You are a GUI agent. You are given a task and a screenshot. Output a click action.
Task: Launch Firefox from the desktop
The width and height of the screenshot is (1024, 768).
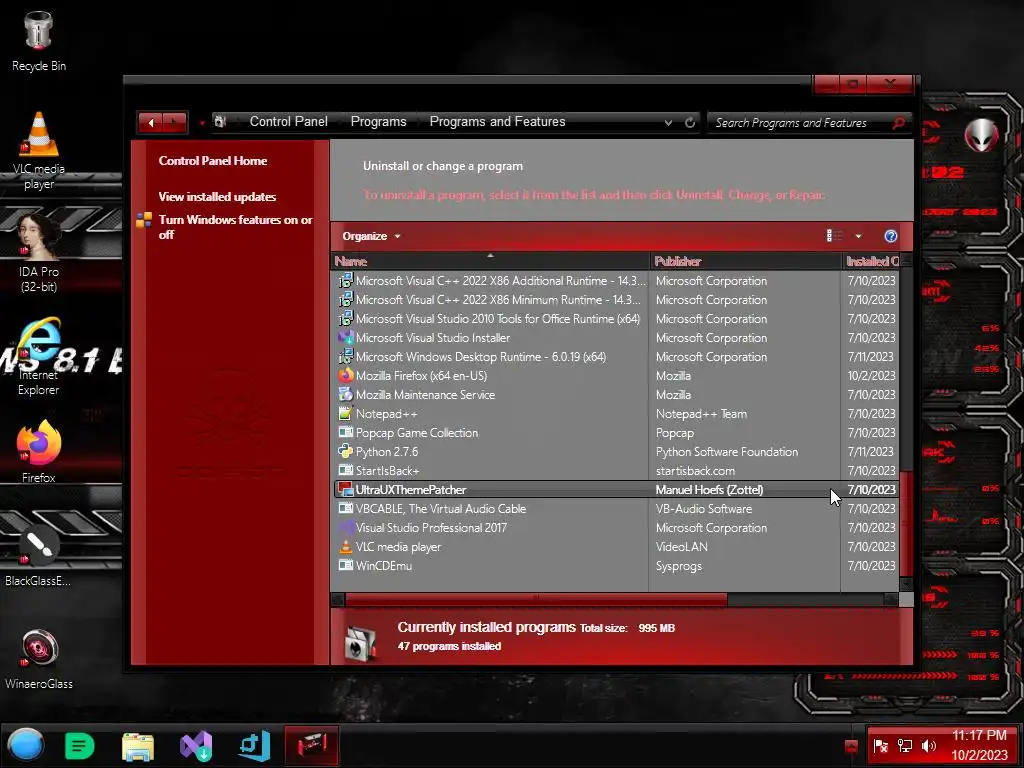click(39, 451)
